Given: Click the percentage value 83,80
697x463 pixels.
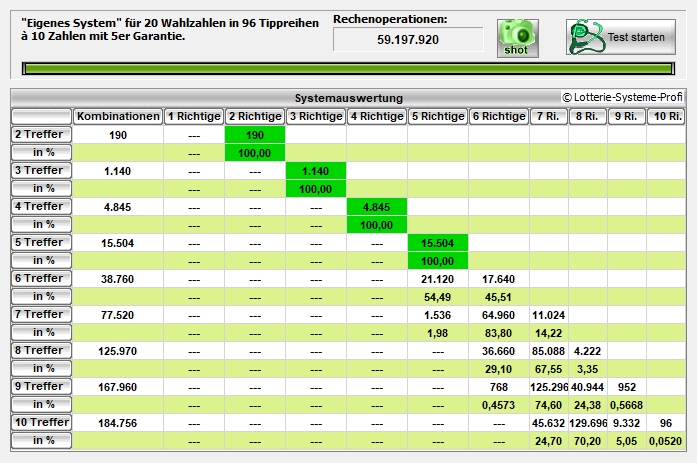Looking at the screenshot, I should click(x=498, y=333).
